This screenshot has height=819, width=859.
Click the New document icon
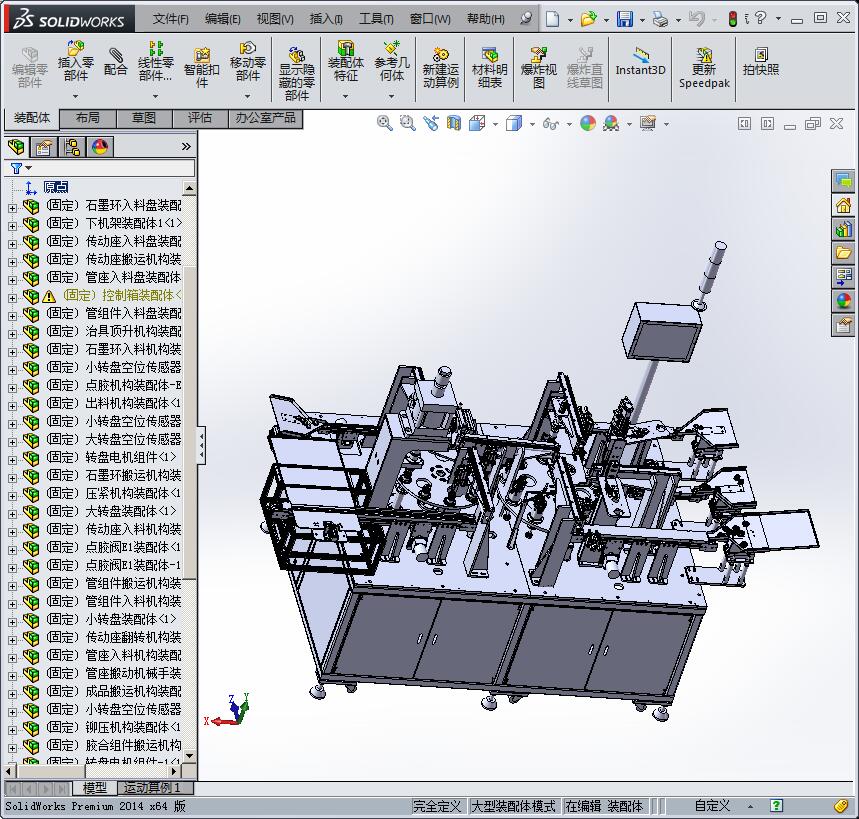552,19
